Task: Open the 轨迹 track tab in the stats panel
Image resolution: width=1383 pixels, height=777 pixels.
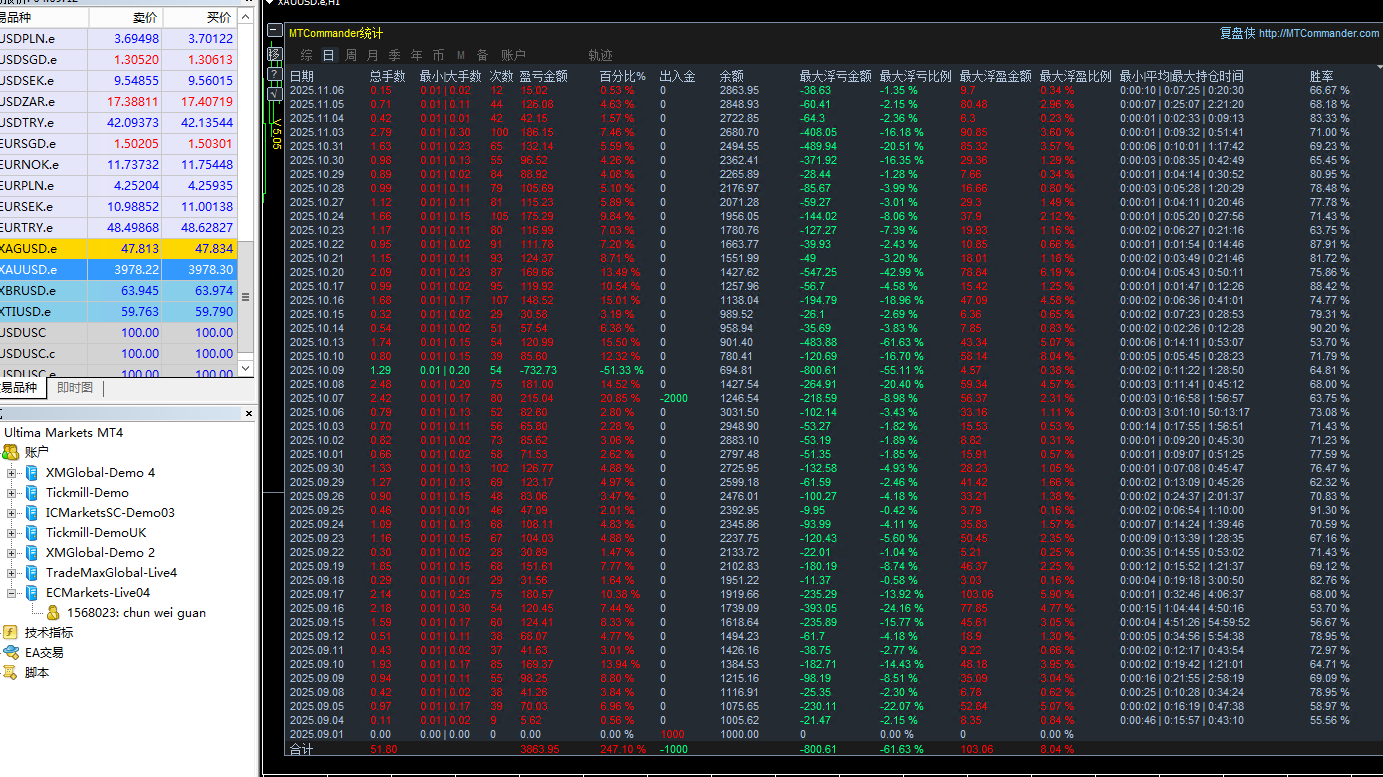Action: (x=600, y=55)
